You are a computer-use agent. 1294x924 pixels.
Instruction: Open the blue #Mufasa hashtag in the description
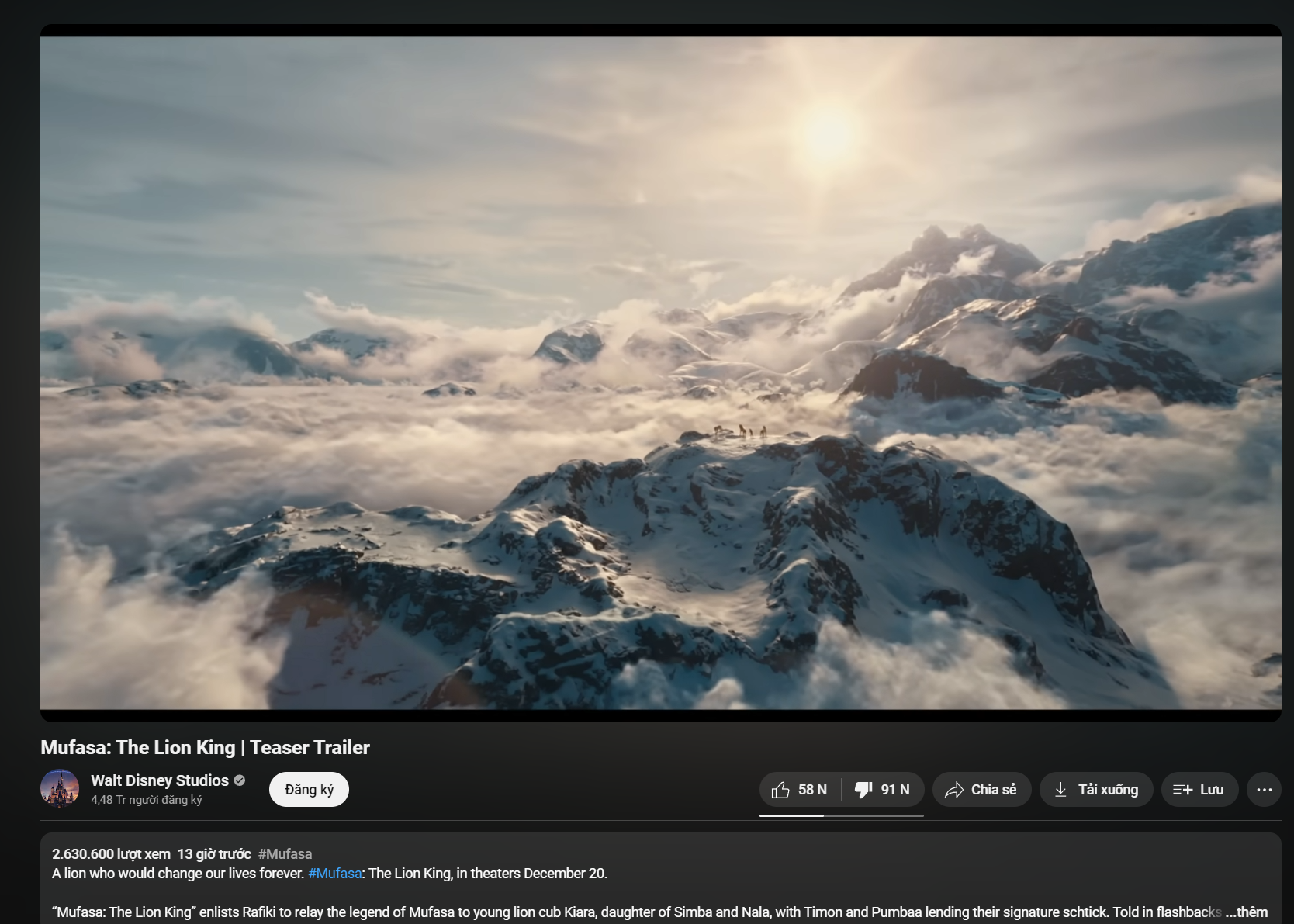(335, 873)
